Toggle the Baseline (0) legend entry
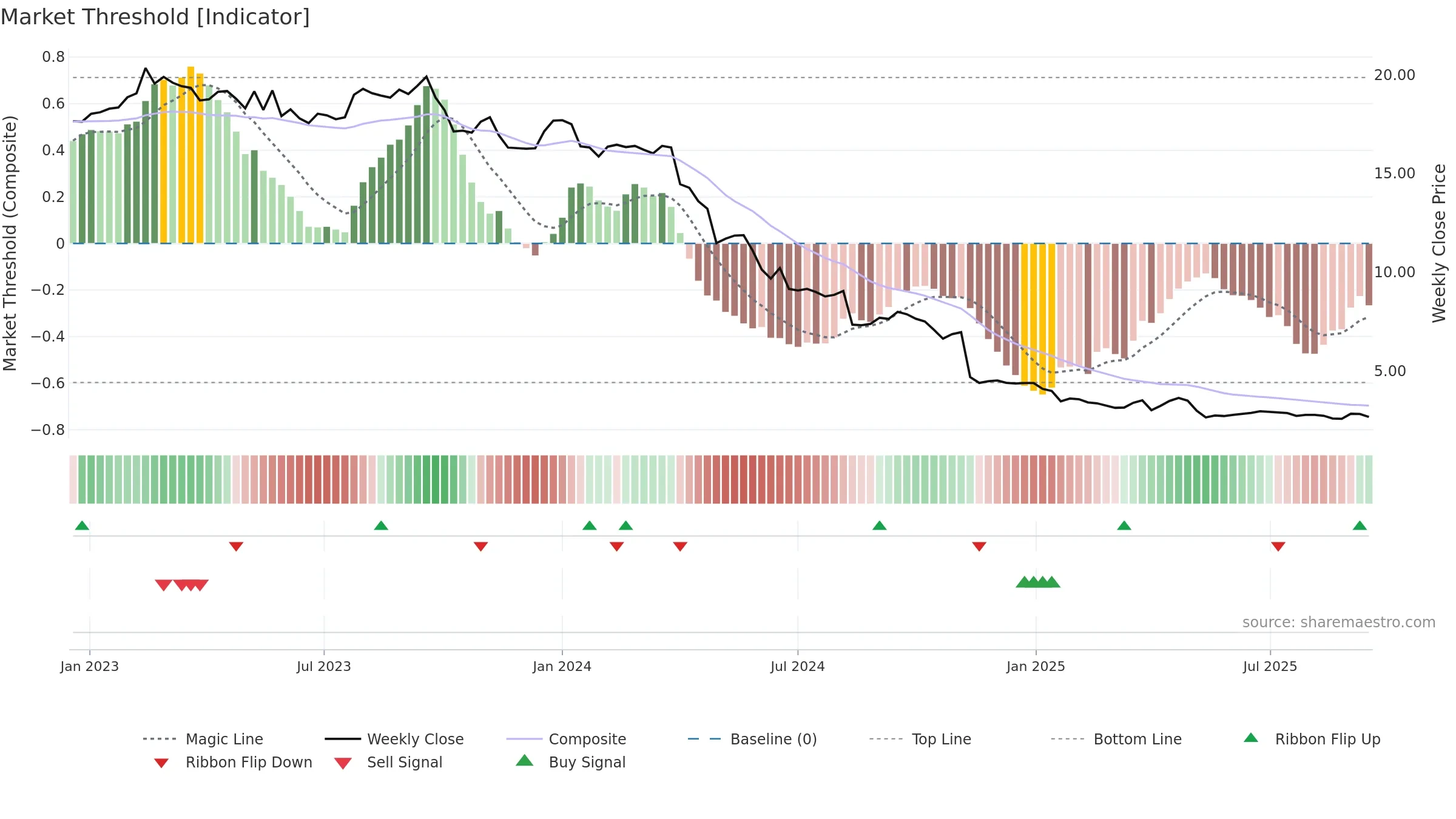 [x=752, y=739]
